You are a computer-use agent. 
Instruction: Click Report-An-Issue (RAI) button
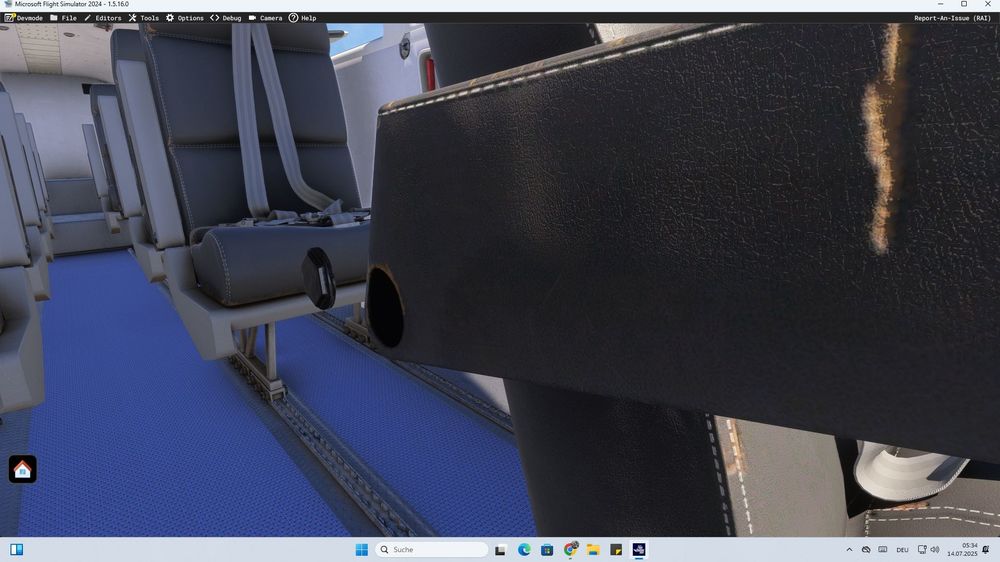tap(952, 18)
